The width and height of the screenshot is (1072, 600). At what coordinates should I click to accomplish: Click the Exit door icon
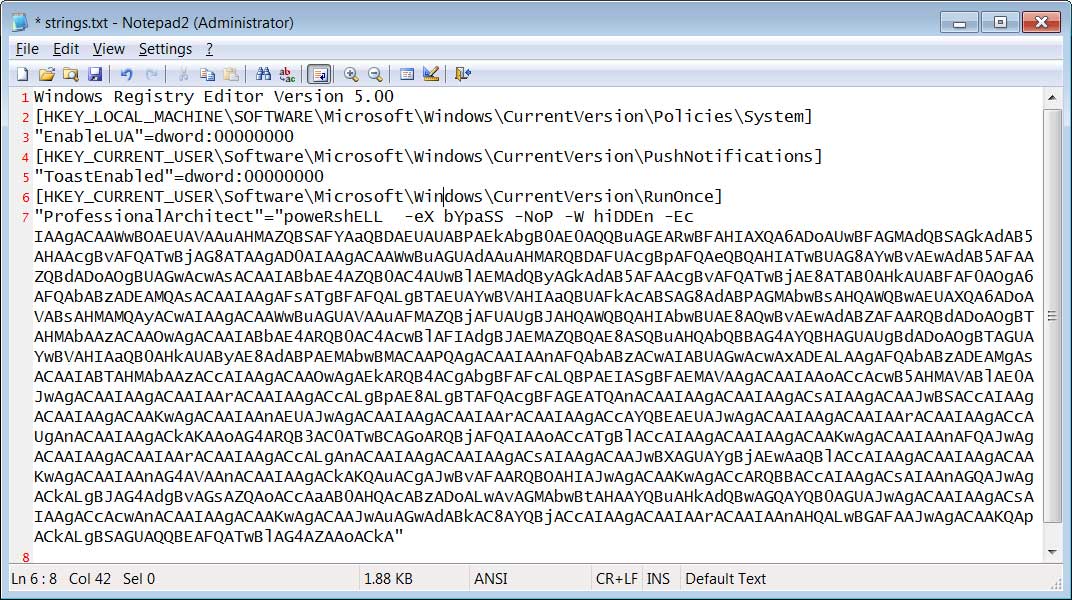pos(463,74)
